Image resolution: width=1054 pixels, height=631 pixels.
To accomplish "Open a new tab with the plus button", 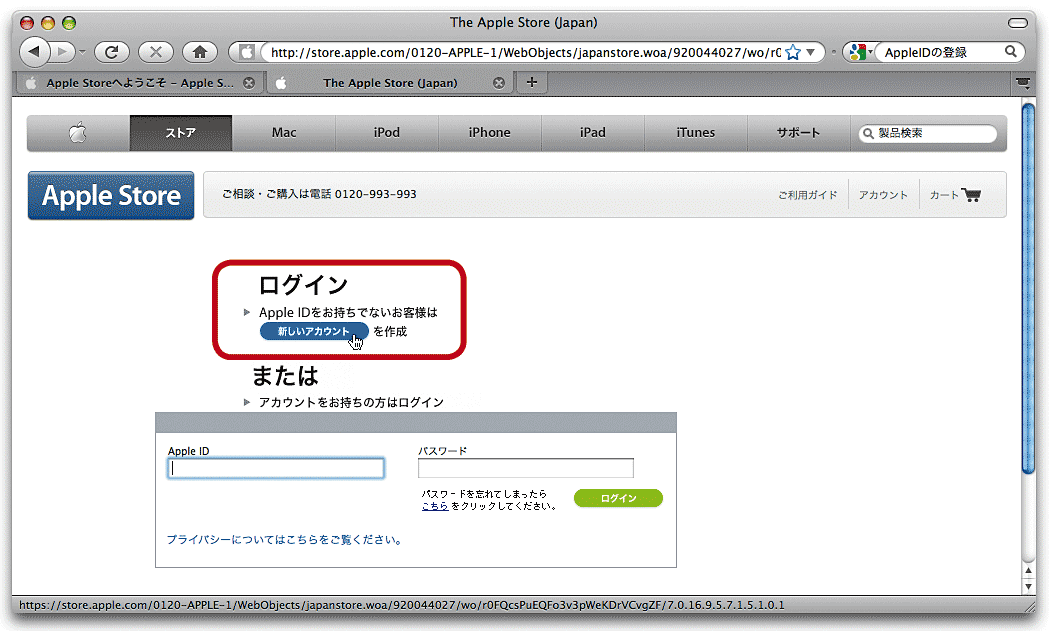I will tap(532, 82).
